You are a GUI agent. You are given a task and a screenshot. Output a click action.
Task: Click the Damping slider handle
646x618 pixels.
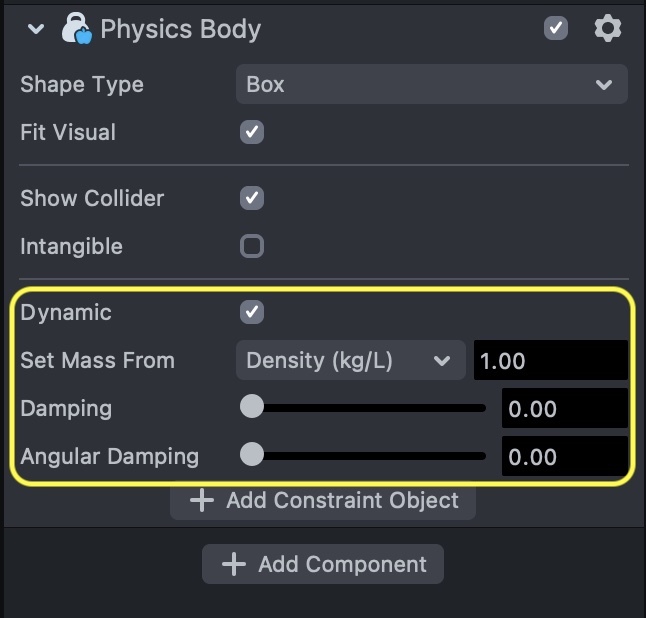coord(252,408)
